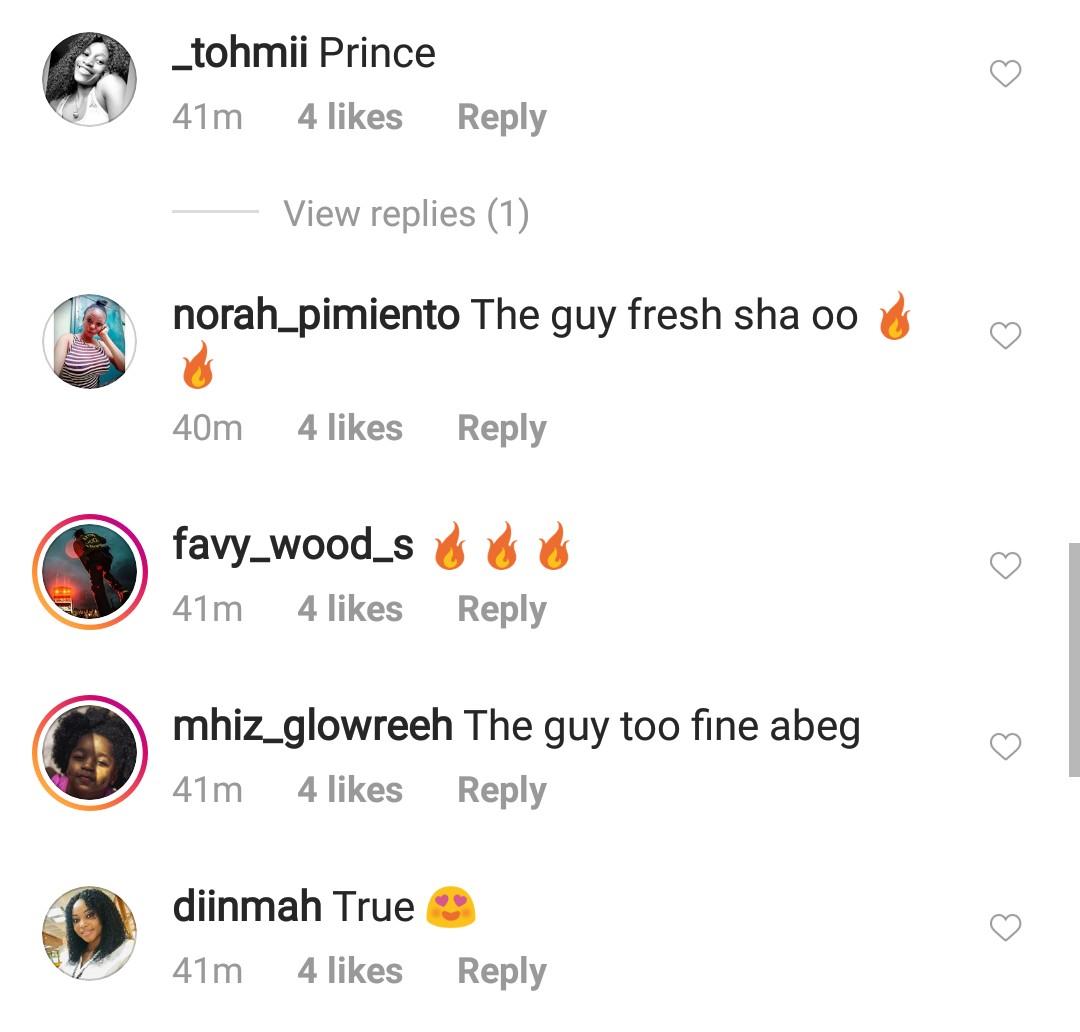Image resolution: width=1080 pixels, height=1032 pixels.
Task: Reply to diinmah's comment
Action: (501, 972)
